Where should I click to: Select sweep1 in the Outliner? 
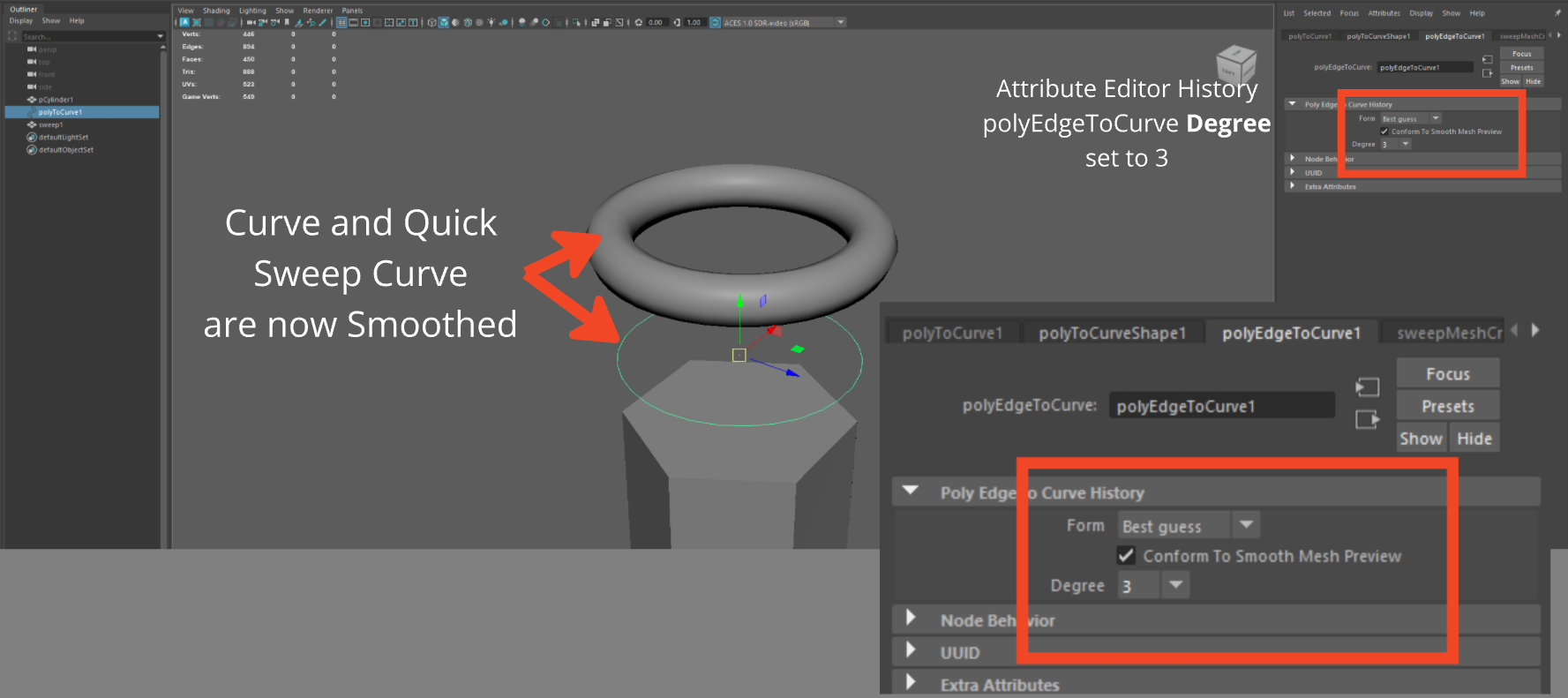(50, 124)
